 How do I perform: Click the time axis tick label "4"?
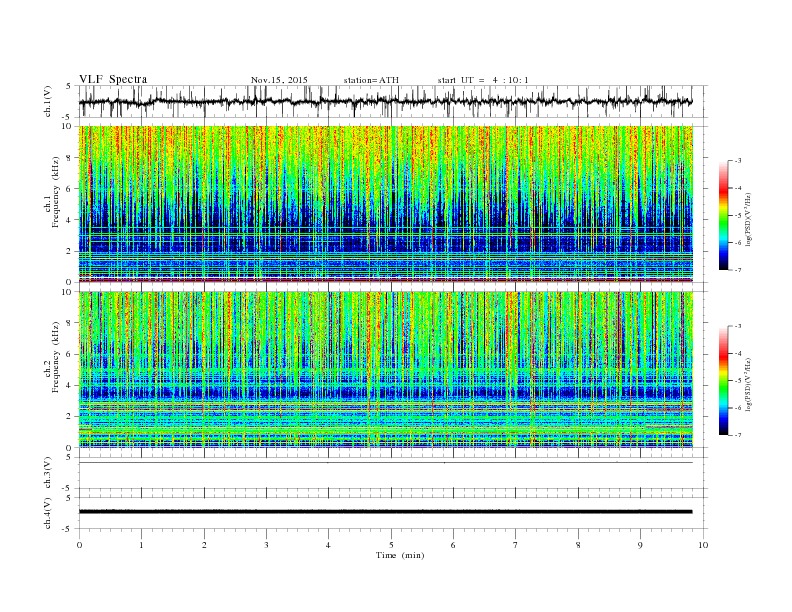(328, 545)
